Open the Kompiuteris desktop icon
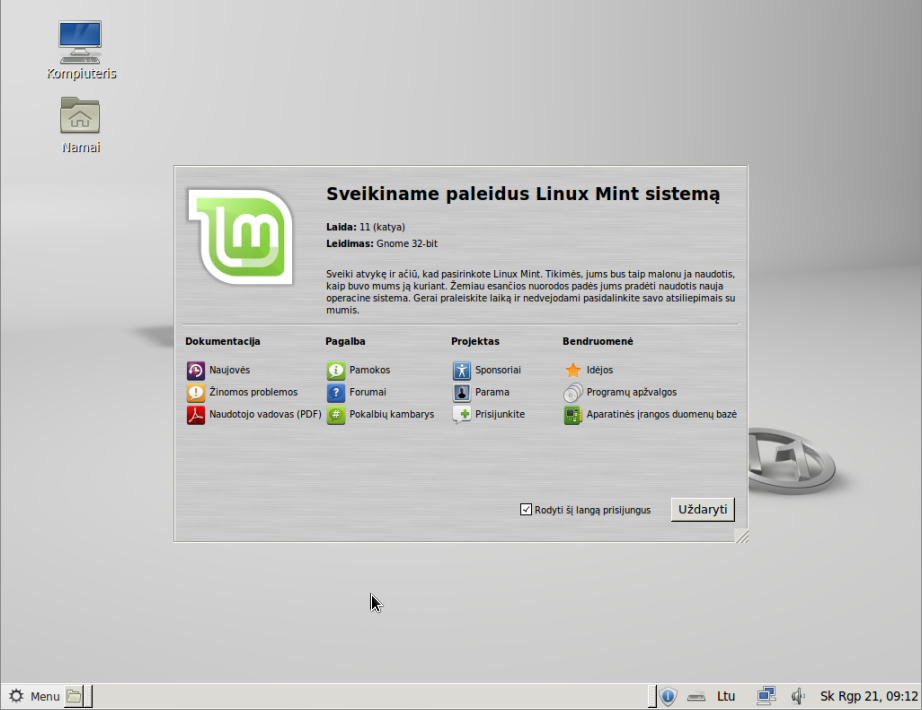Screen dimensions: 922x710 [81, 49]
